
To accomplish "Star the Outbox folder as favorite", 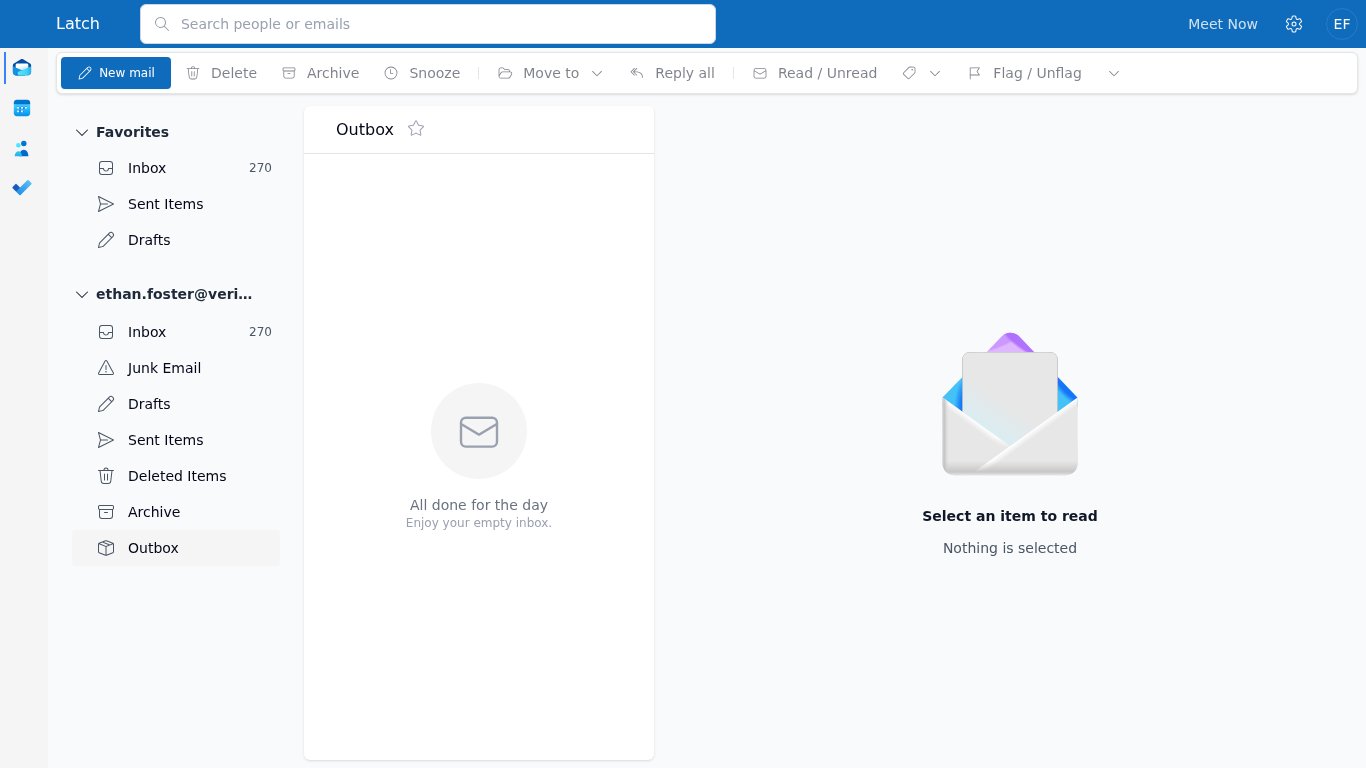I will [x=416, y=129].
